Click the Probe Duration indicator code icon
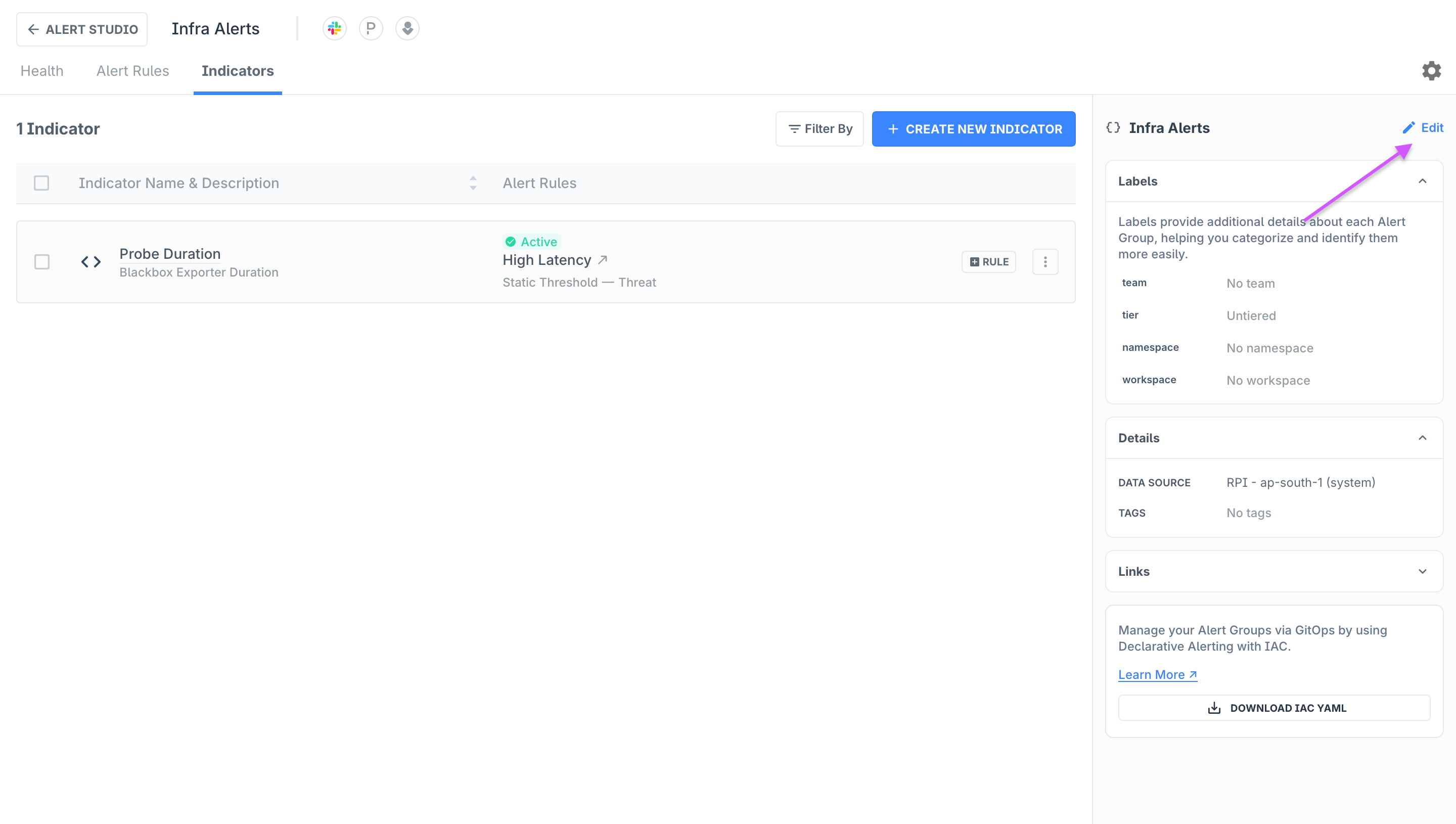Screen dimensions: 1456x824 (x=91, y=262)
